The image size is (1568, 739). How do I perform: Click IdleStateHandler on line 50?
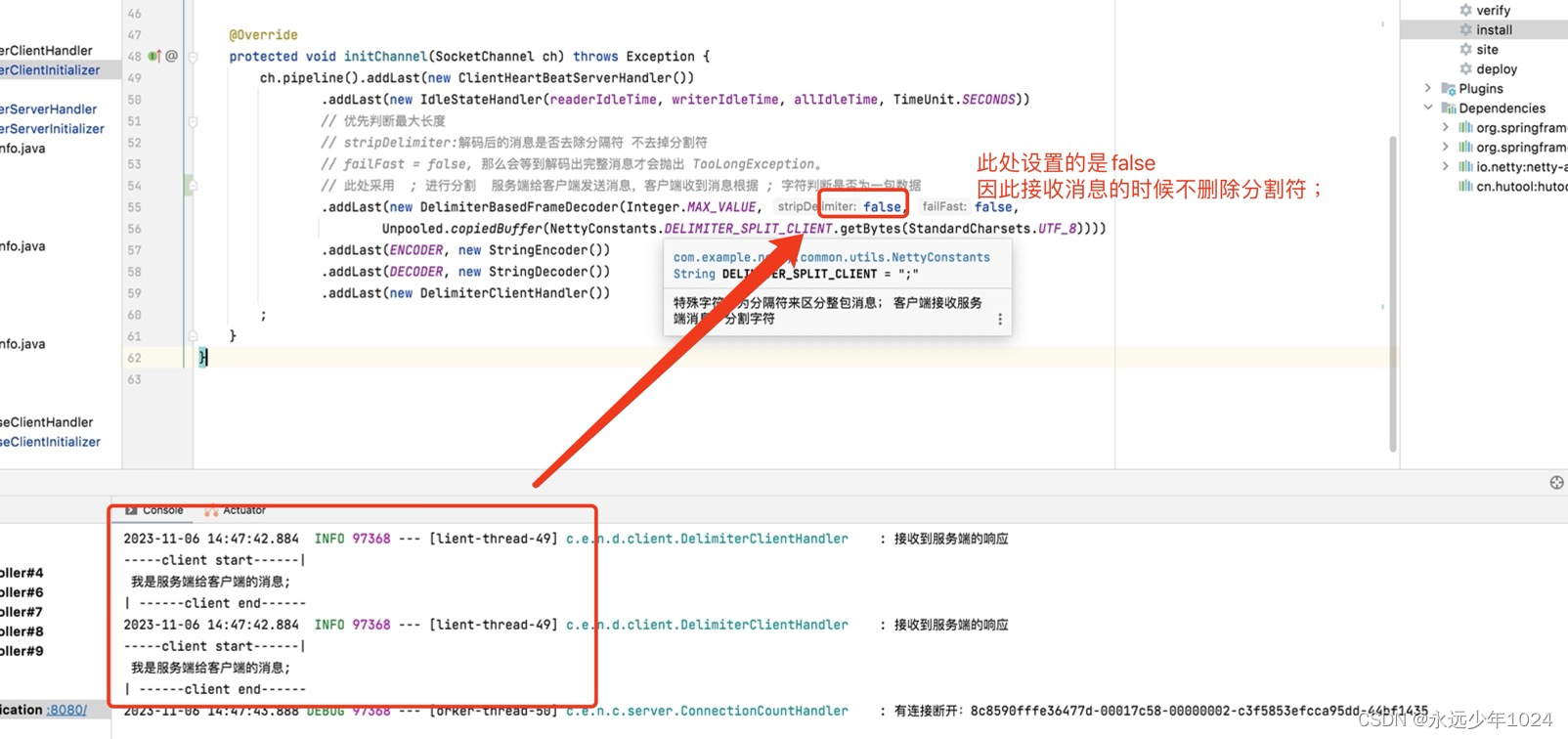point(481,100)
